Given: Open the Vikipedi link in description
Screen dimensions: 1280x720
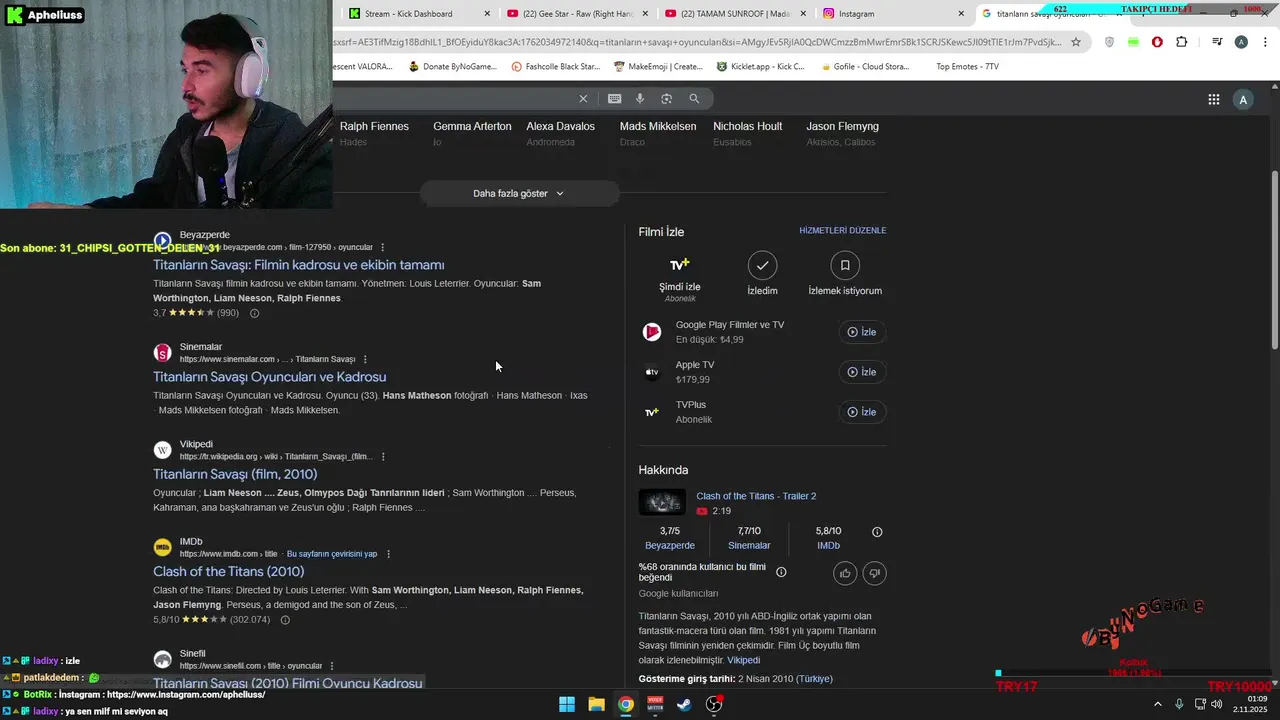Looking at the screenshot, I should tap(743, 660).
